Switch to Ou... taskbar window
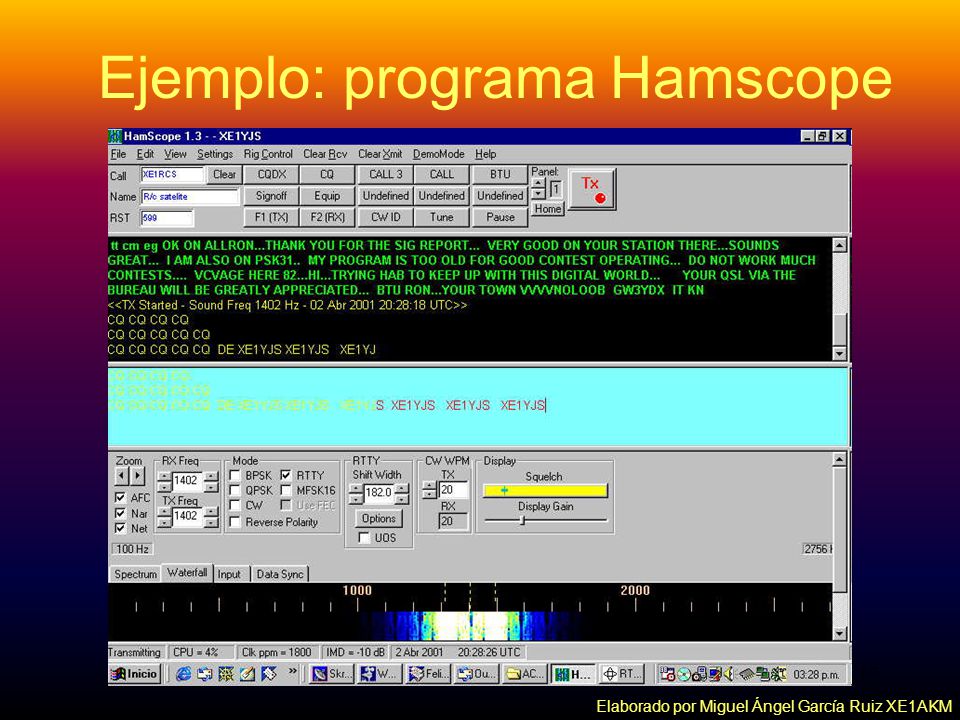 pos(476,674)
